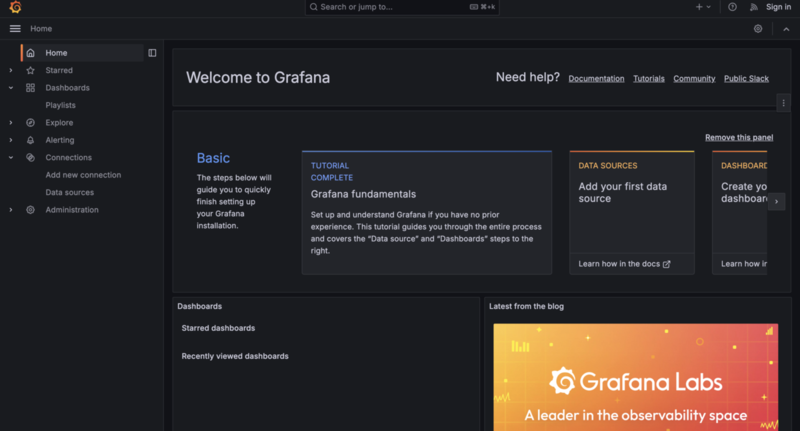Click the Home house icon in sidebar
Image resolution: width=800 pixels, height=431 pixels.
(x=31, y=53)
